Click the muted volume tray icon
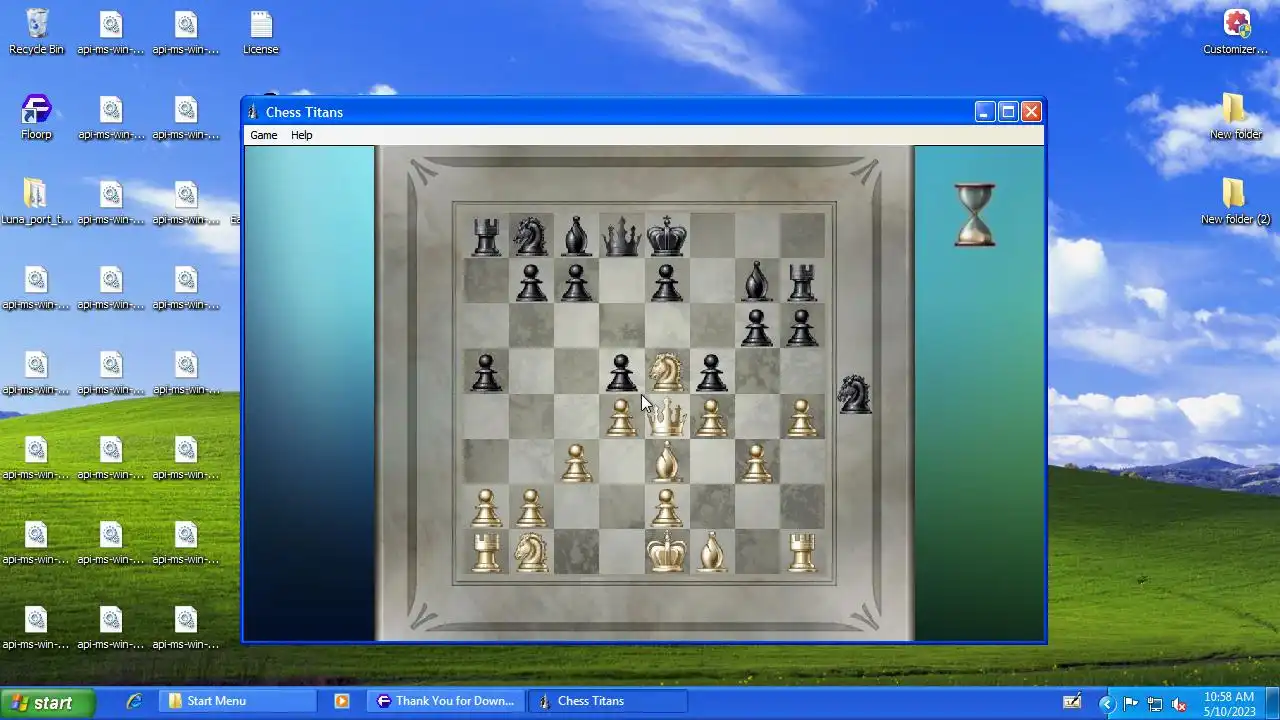Viewport: 1280px width, 720px height. 1178,704
